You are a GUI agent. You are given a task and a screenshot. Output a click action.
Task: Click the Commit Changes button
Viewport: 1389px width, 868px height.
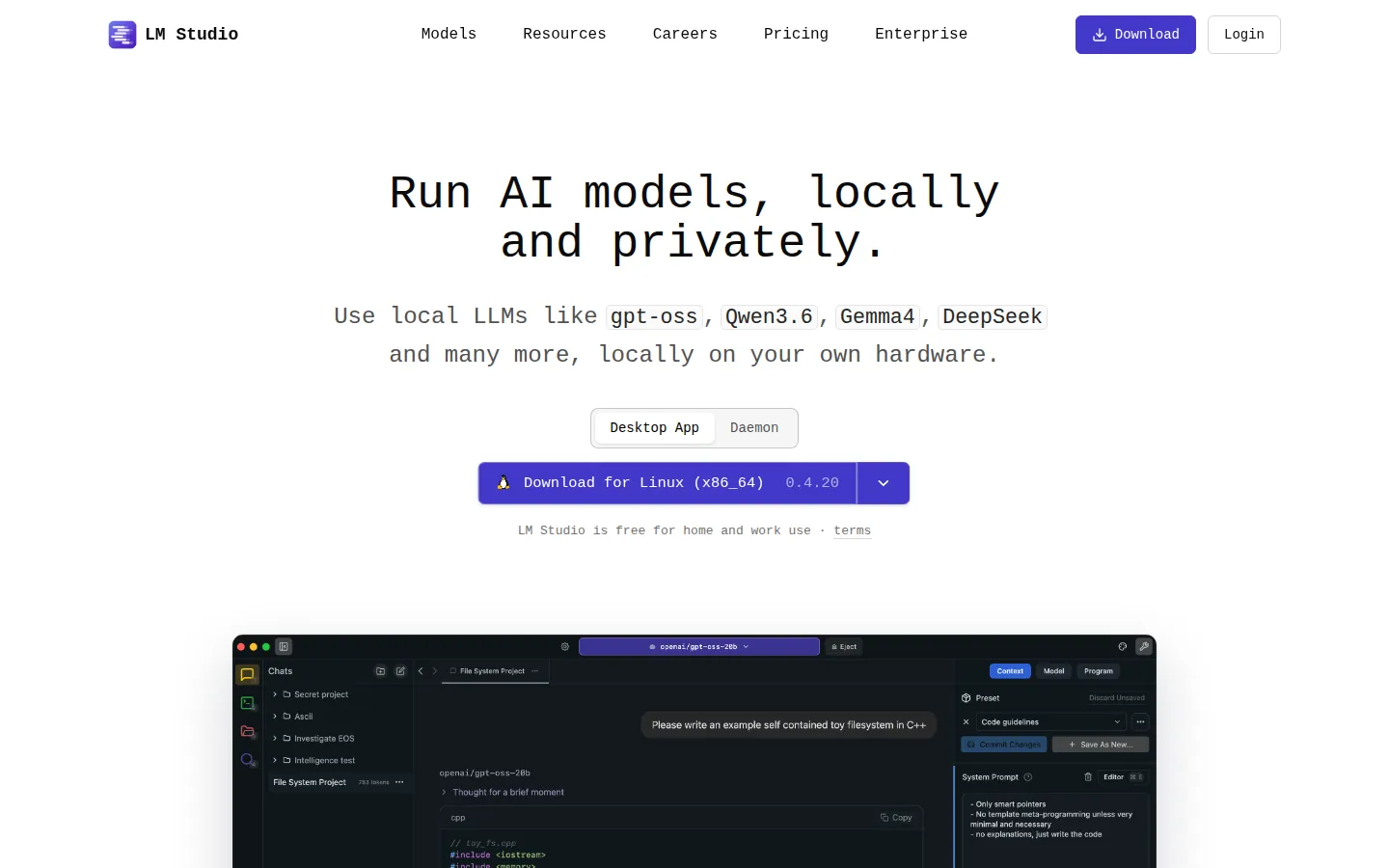[x=1004, y=745]
